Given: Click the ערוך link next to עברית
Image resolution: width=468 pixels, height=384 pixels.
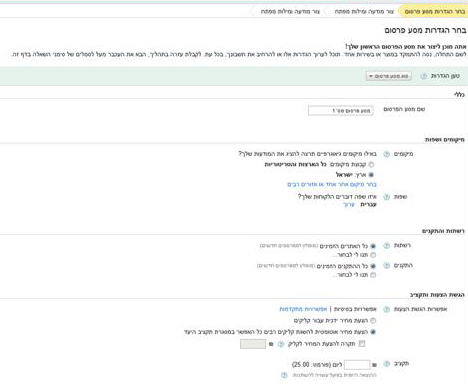Looking at the screenshot, I should click(349, 205).
